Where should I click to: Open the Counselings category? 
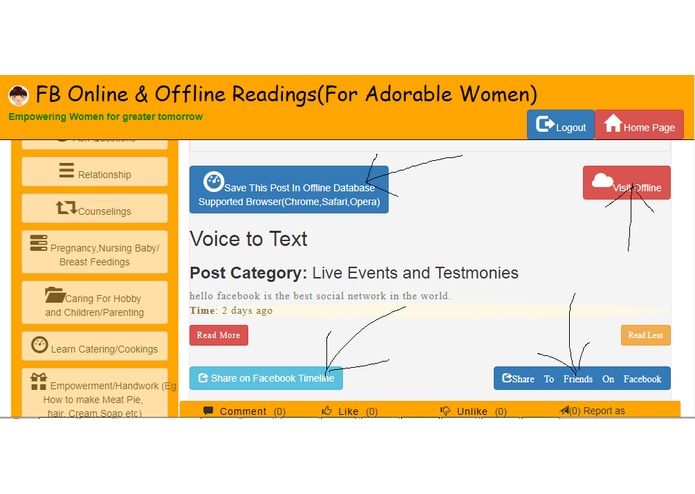coord(95,208)
